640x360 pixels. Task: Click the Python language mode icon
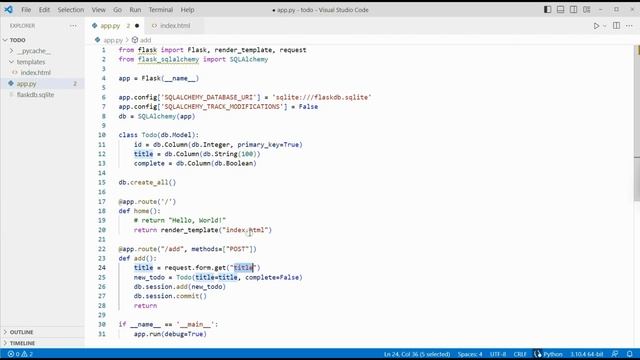click(538, 354)
